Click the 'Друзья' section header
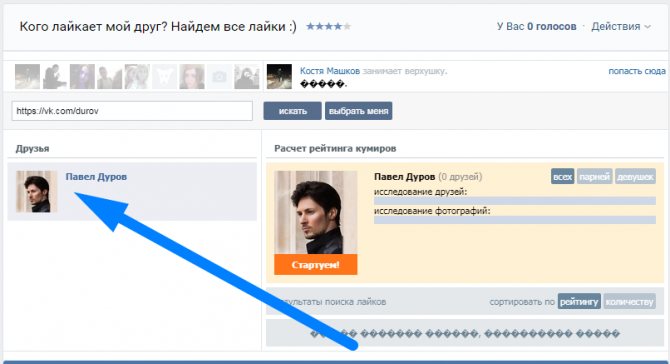The width and height of the screenshot is (670, 364). click(x=32, y=148)
